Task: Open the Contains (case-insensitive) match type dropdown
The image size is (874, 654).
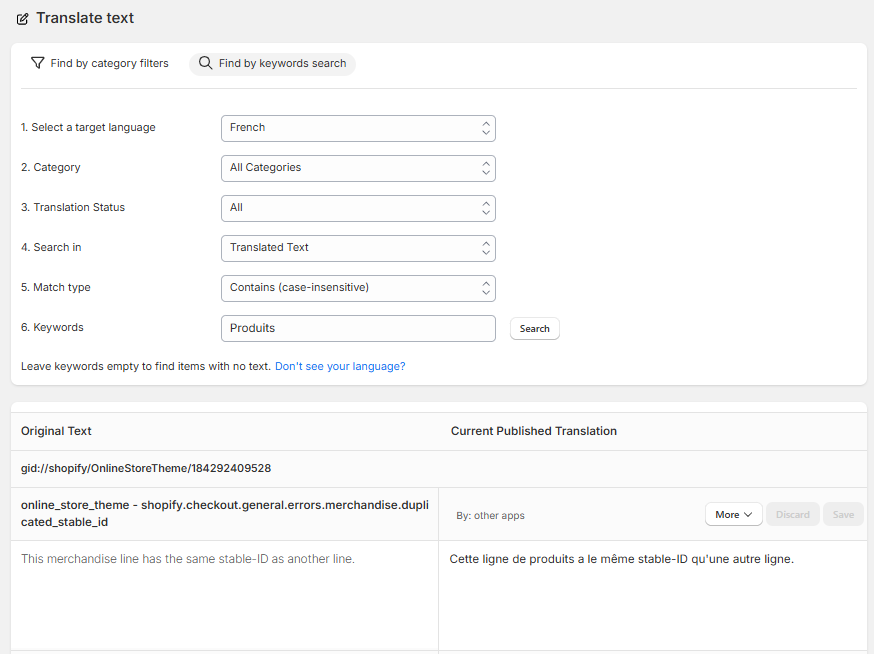Action: (358, 288)
